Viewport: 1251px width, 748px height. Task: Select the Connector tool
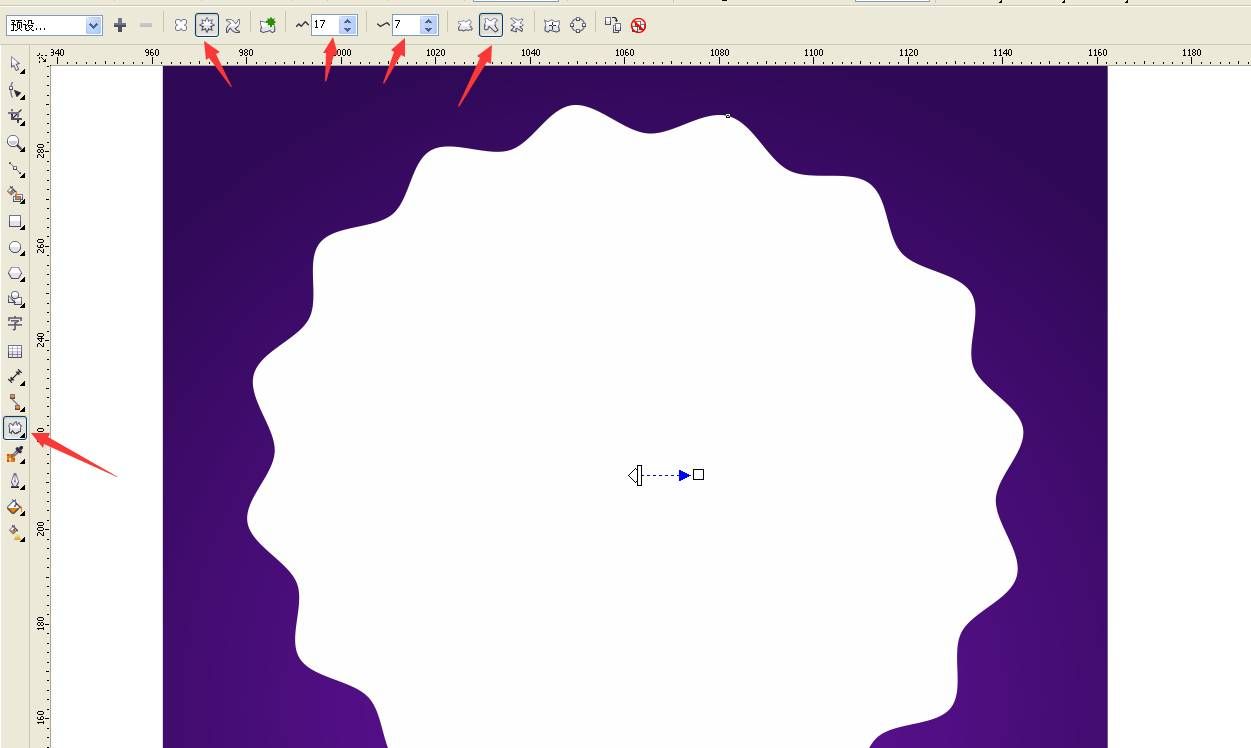coord(15,403)
